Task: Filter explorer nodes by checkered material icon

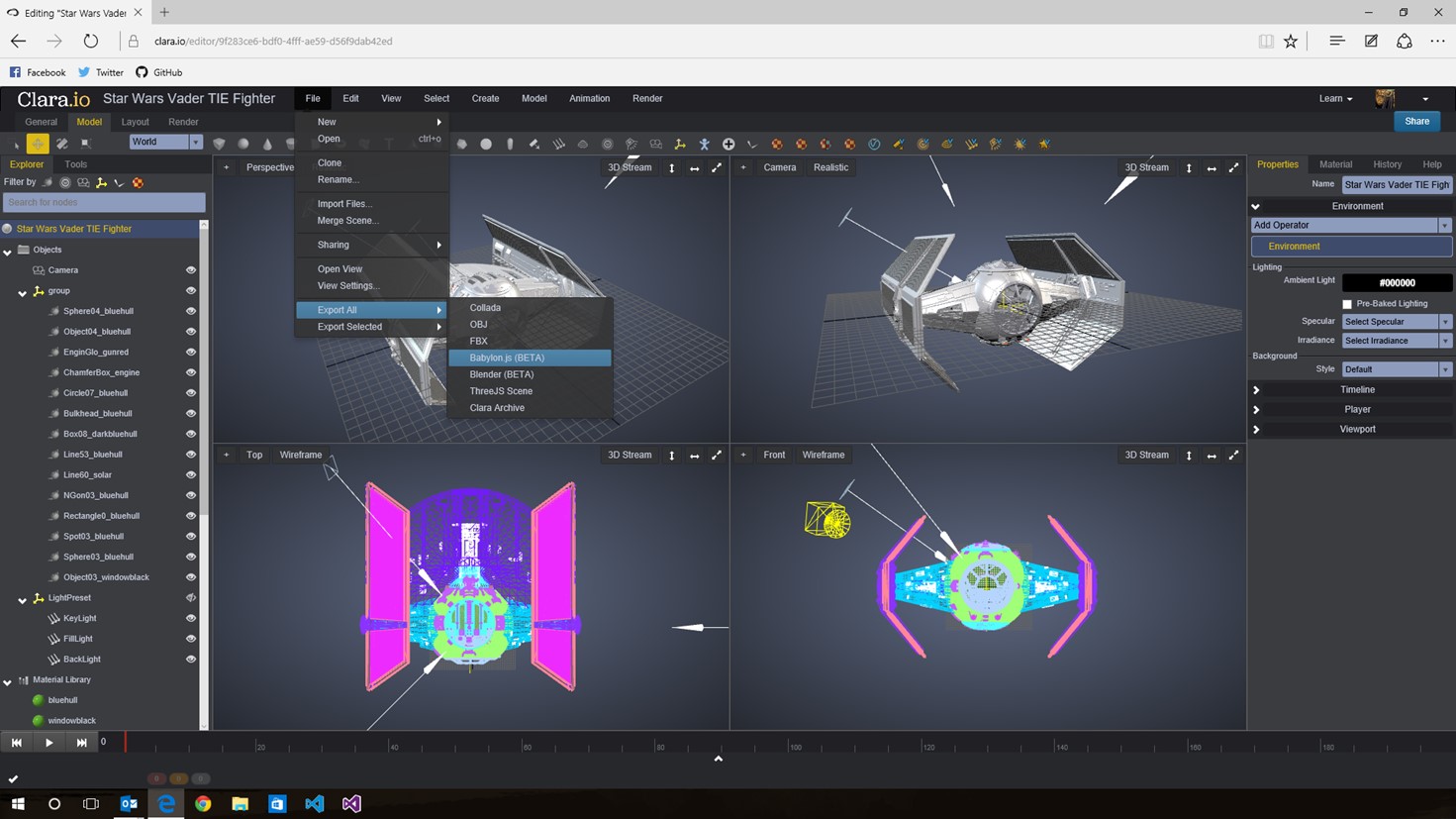Action: pyautogui.click(x=138, y=182)
